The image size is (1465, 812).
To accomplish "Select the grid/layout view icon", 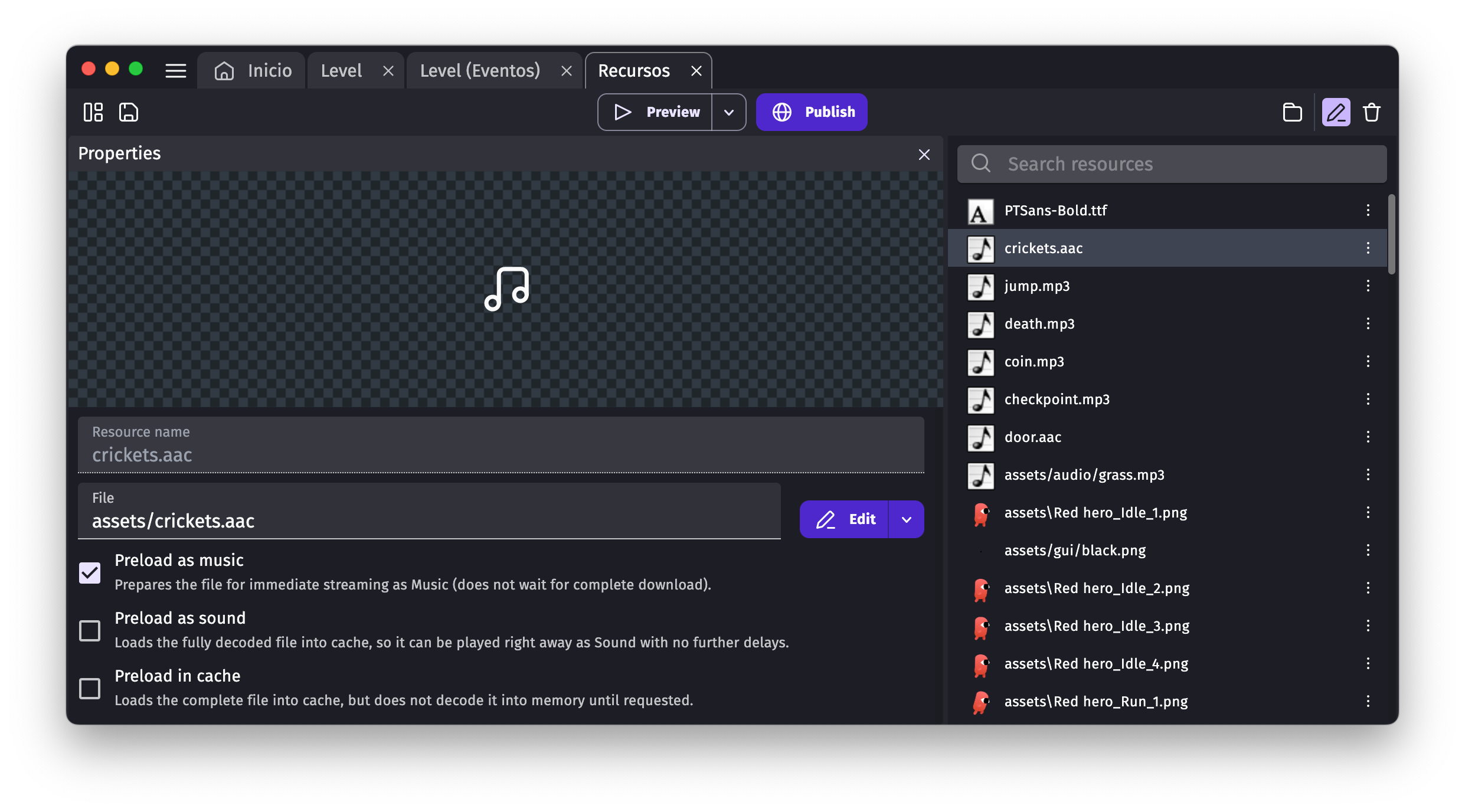I will coord(94,112).
